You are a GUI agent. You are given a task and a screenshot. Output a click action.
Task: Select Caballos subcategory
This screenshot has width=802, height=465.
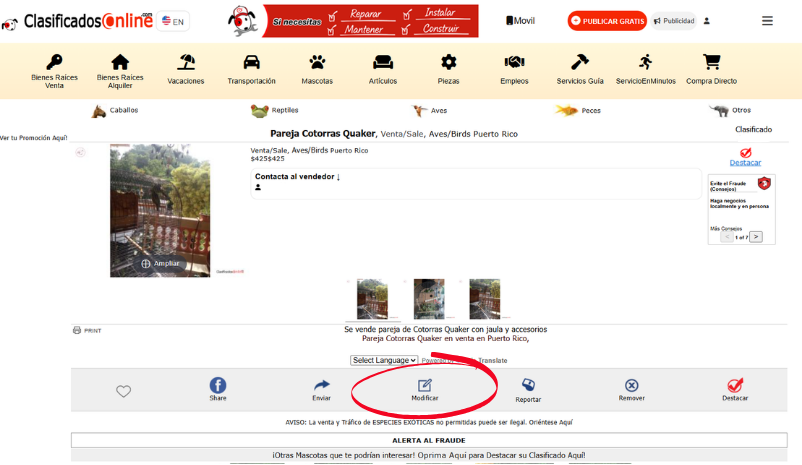click(115, 110)
